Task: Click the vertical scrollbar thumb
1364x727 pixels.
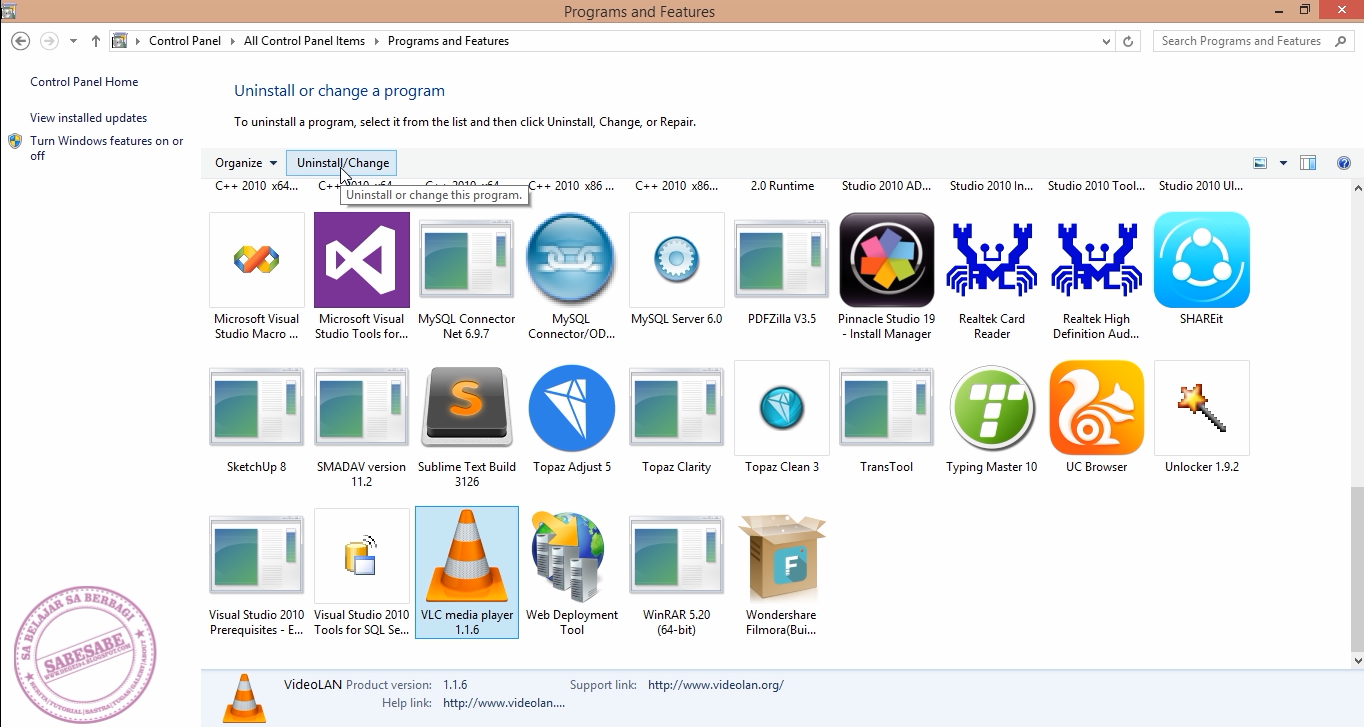Action: [1357, 568]
